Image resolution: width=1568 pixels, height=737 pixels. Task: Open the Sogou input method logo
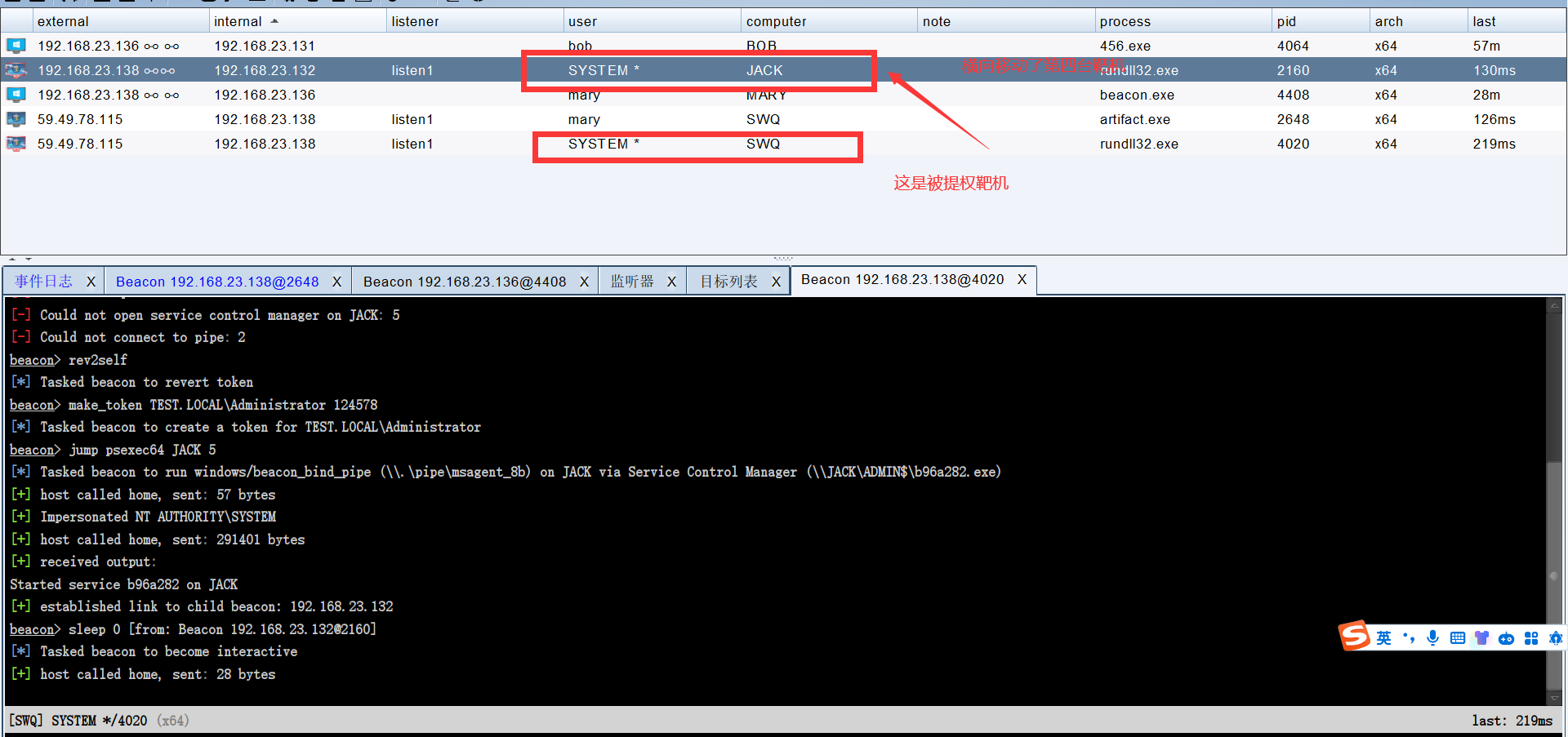point(1355,636)
